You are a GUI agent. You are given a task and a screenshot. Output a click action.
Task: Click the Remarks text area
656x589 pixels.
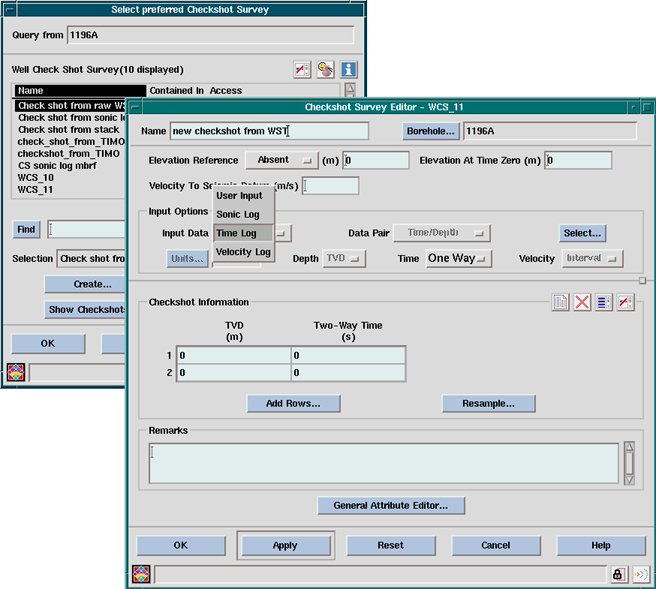(384, 464)
